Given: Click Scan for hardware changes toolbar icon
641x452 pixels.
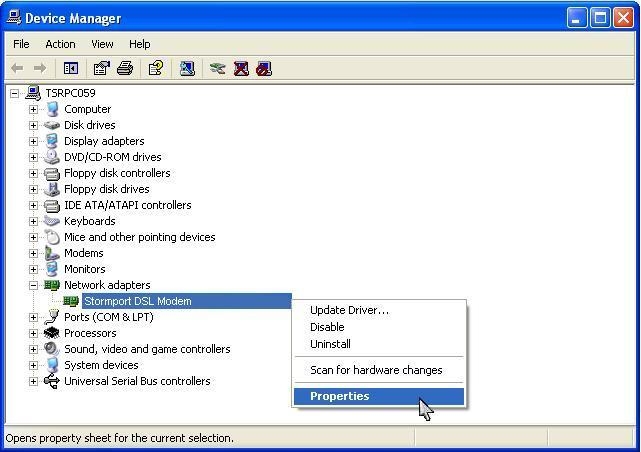Looking at the screenshot, I should coord(187,68).
